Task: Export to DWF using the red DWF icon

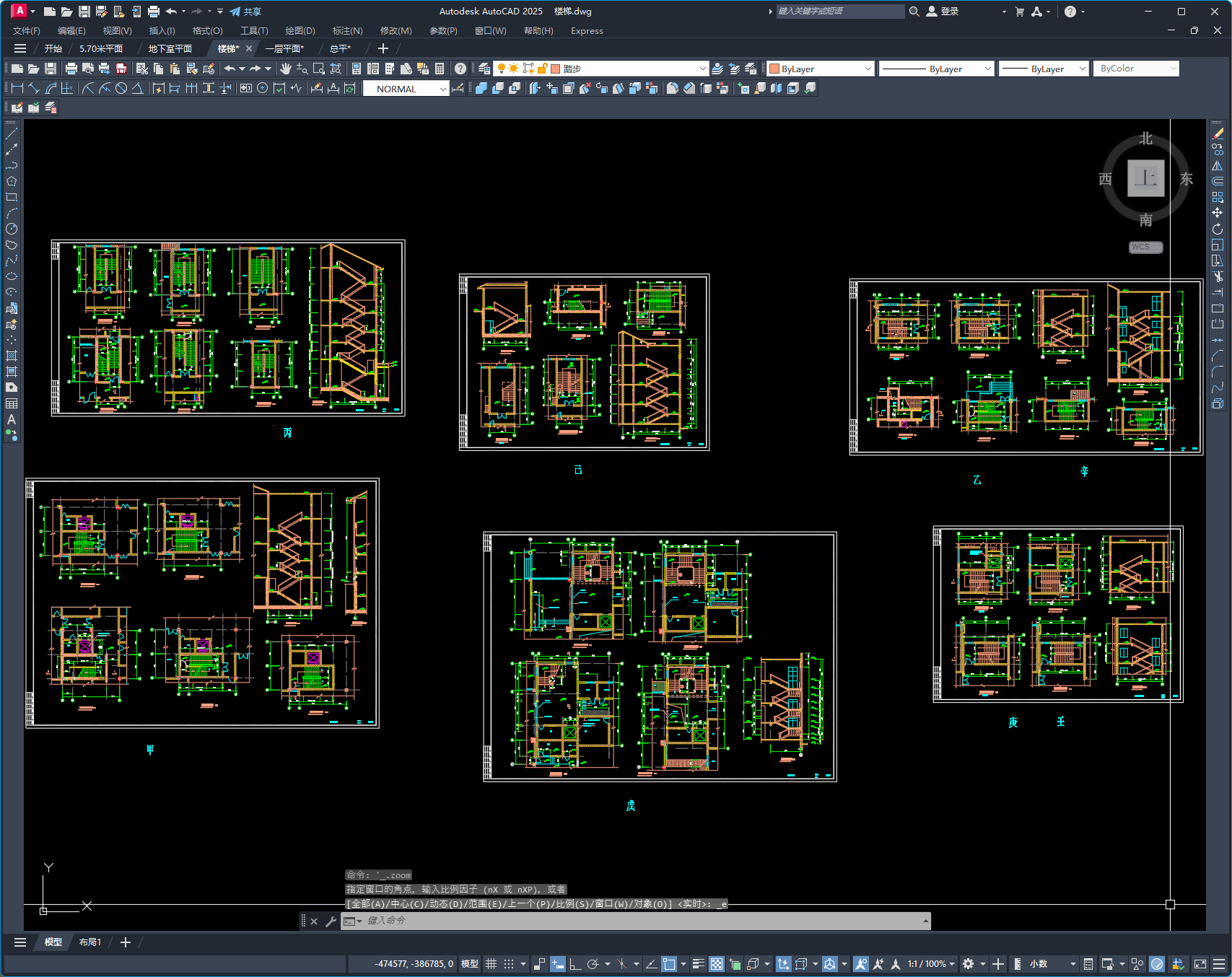Action: click(121, 69)
